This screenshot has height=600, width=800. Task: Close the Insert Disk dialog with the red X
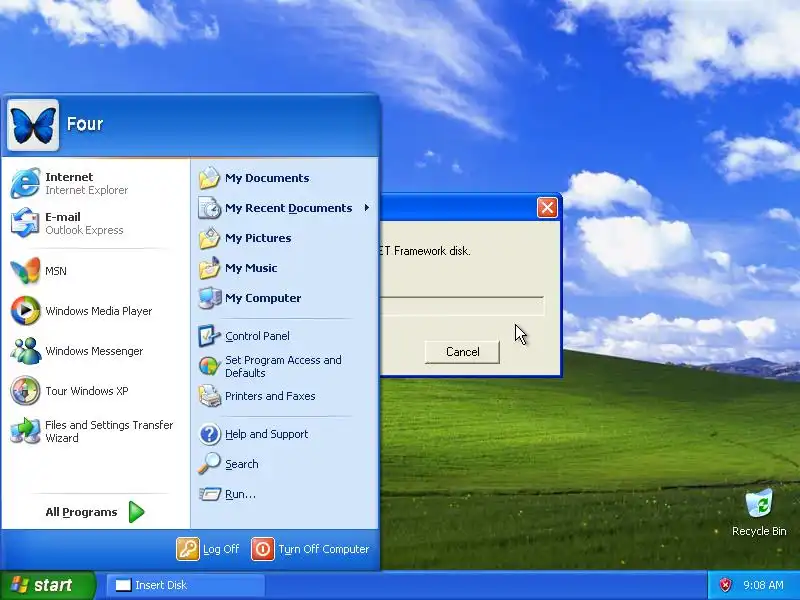click(x=547, y=208)
